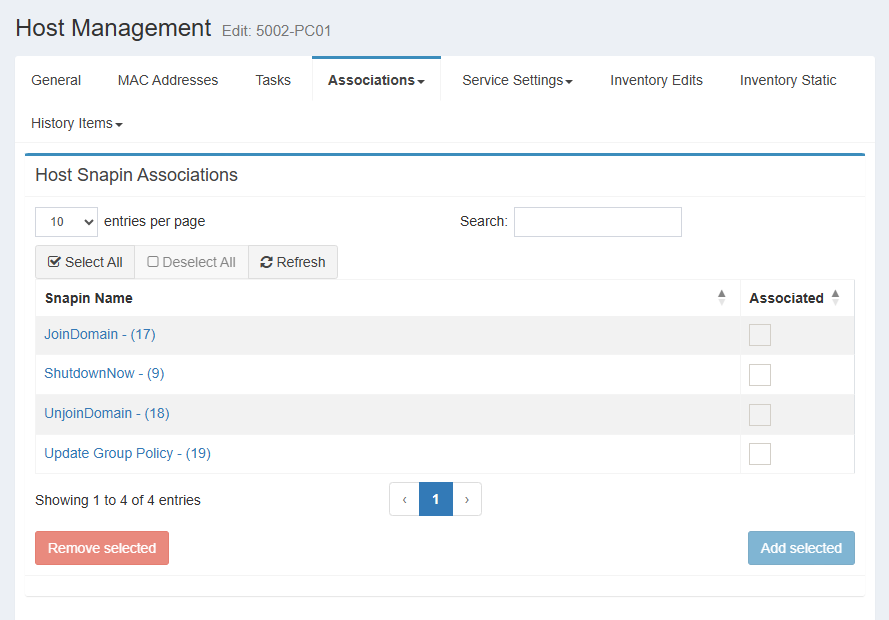889x620 pixels.
Task: Focus the Search input field
Action: coord(597,222)
